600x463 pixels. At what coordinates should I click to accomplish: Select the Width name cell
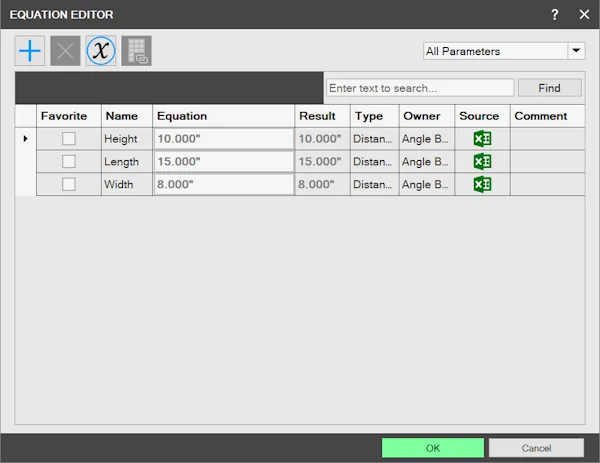(127, 184)
